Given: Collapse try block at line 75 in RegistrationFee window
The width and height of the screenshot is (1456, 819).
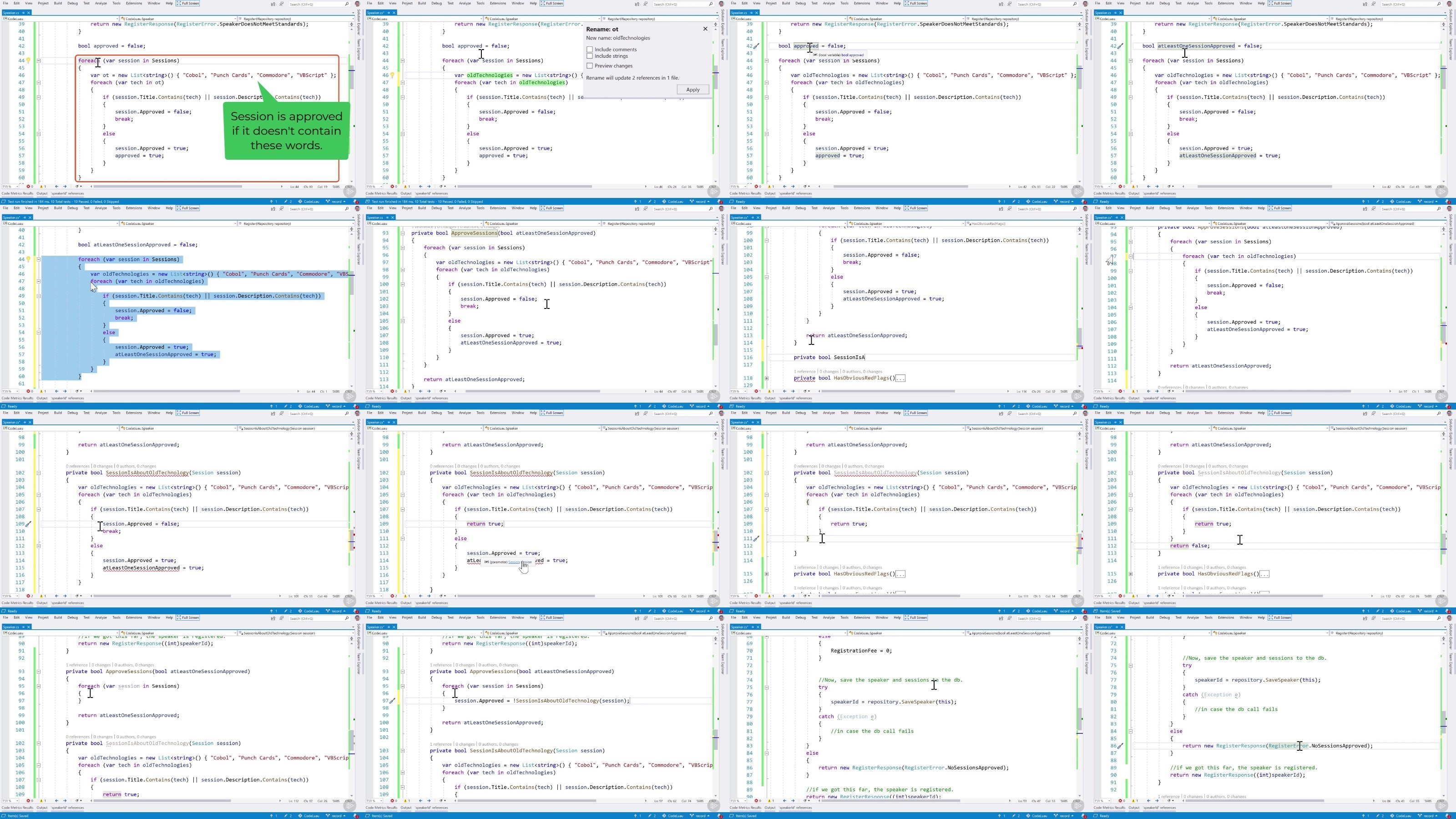Looking at the screenshot, I should [x=766, y=688].
